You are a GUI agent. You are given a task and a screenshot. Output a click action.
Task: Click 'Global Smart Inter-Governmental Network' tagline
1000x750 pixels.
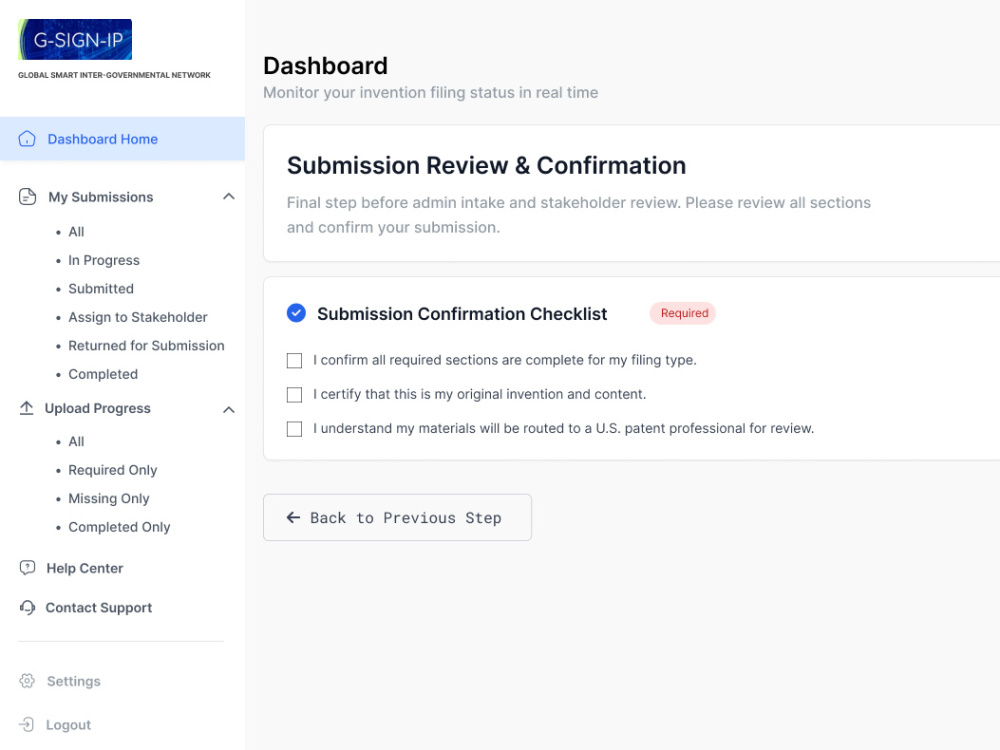114,75
